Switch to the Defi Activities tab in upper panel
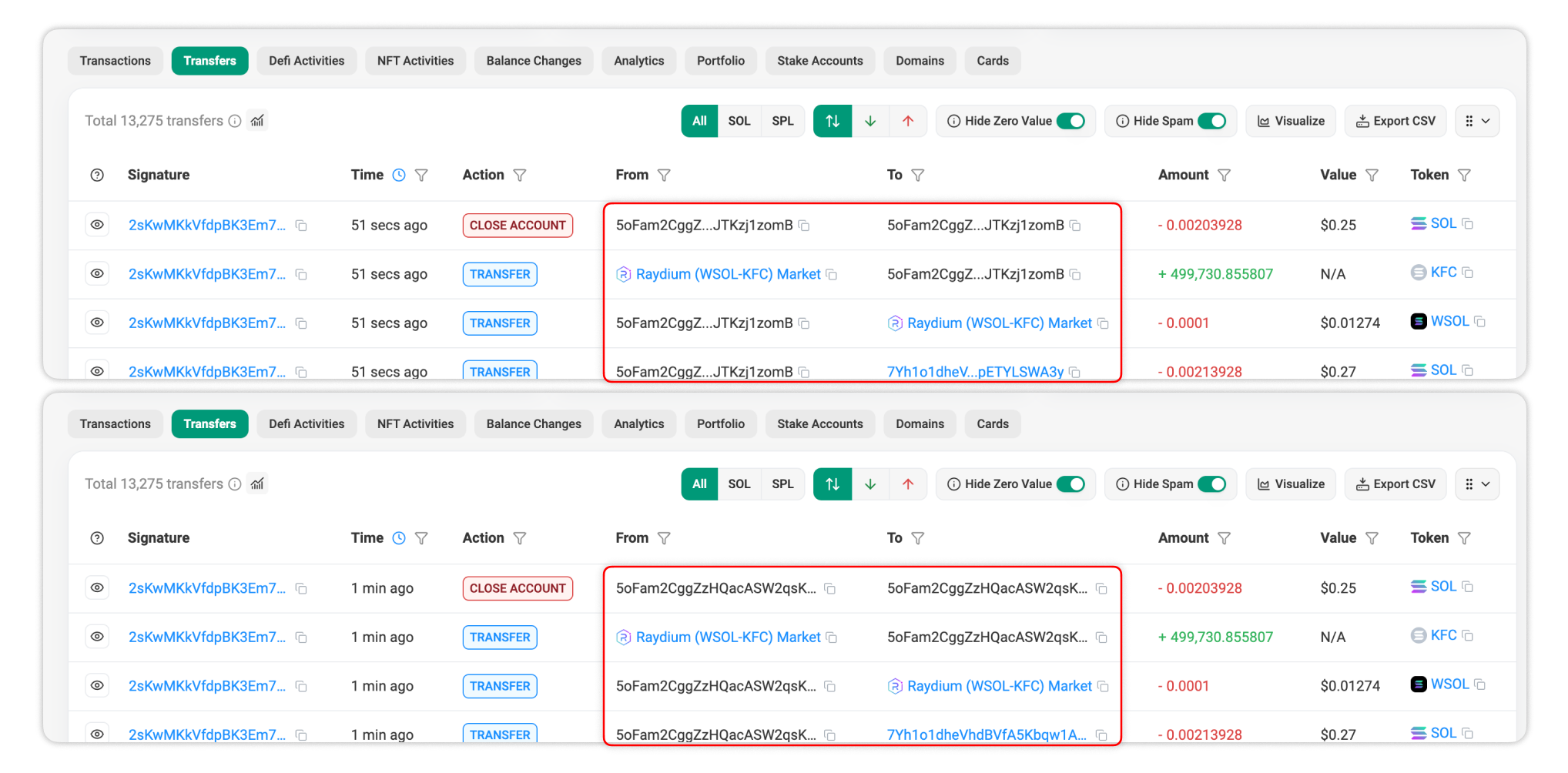Screen dimensions: 1568x773 point(307,61)
